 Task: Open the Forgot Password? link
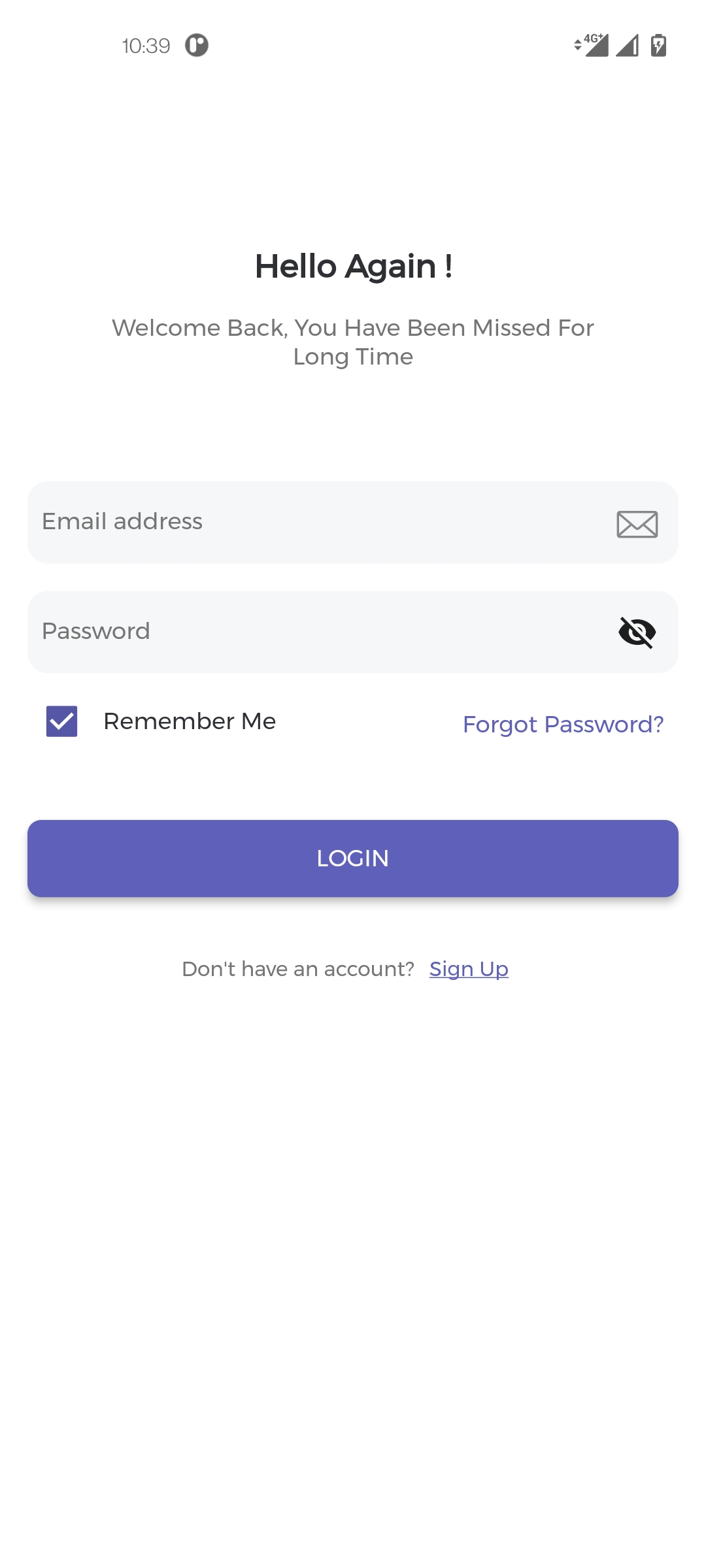[x=563, y=725]
